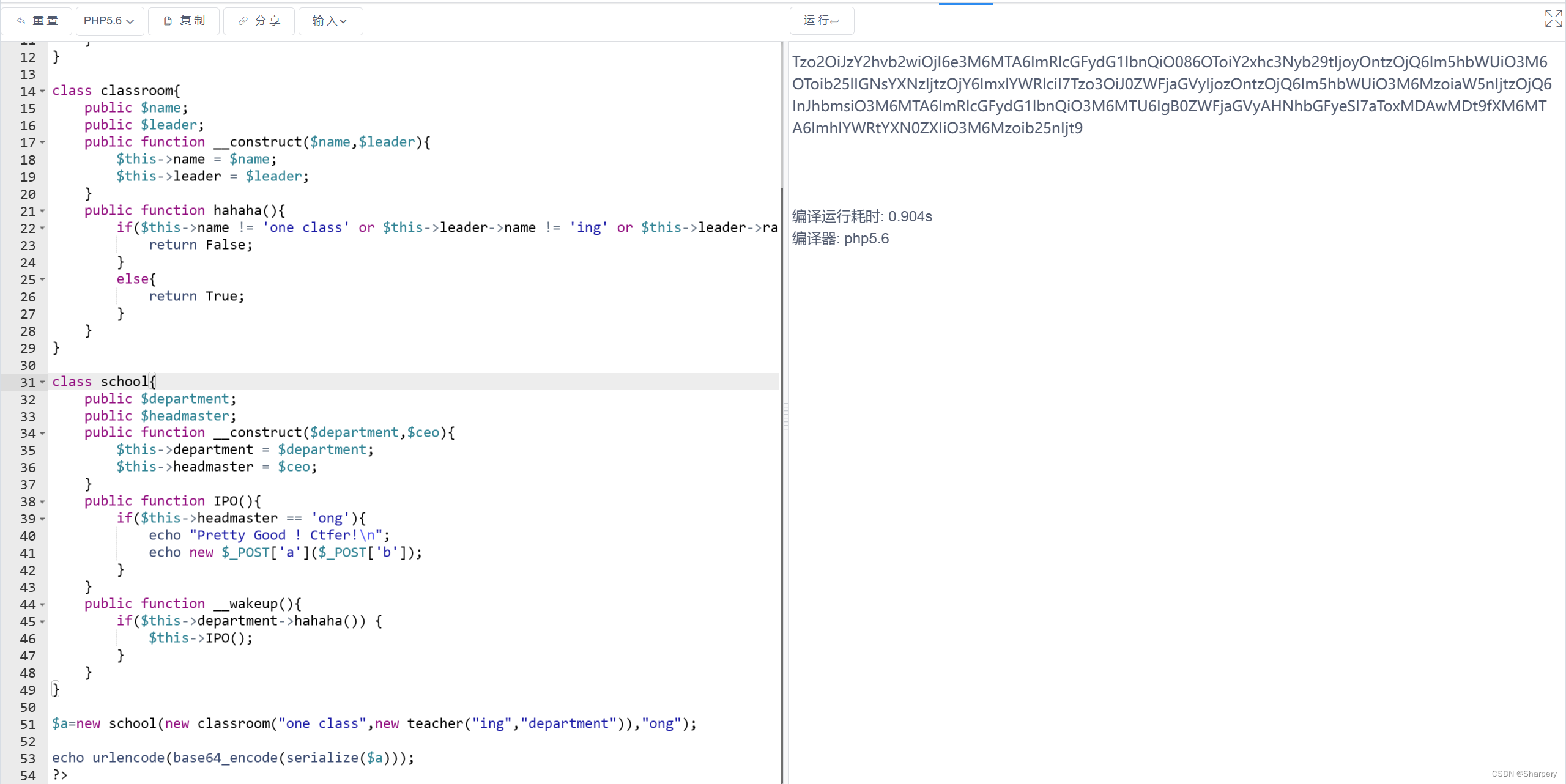Open the PHP5.6 version dropdown

point(109,21)
